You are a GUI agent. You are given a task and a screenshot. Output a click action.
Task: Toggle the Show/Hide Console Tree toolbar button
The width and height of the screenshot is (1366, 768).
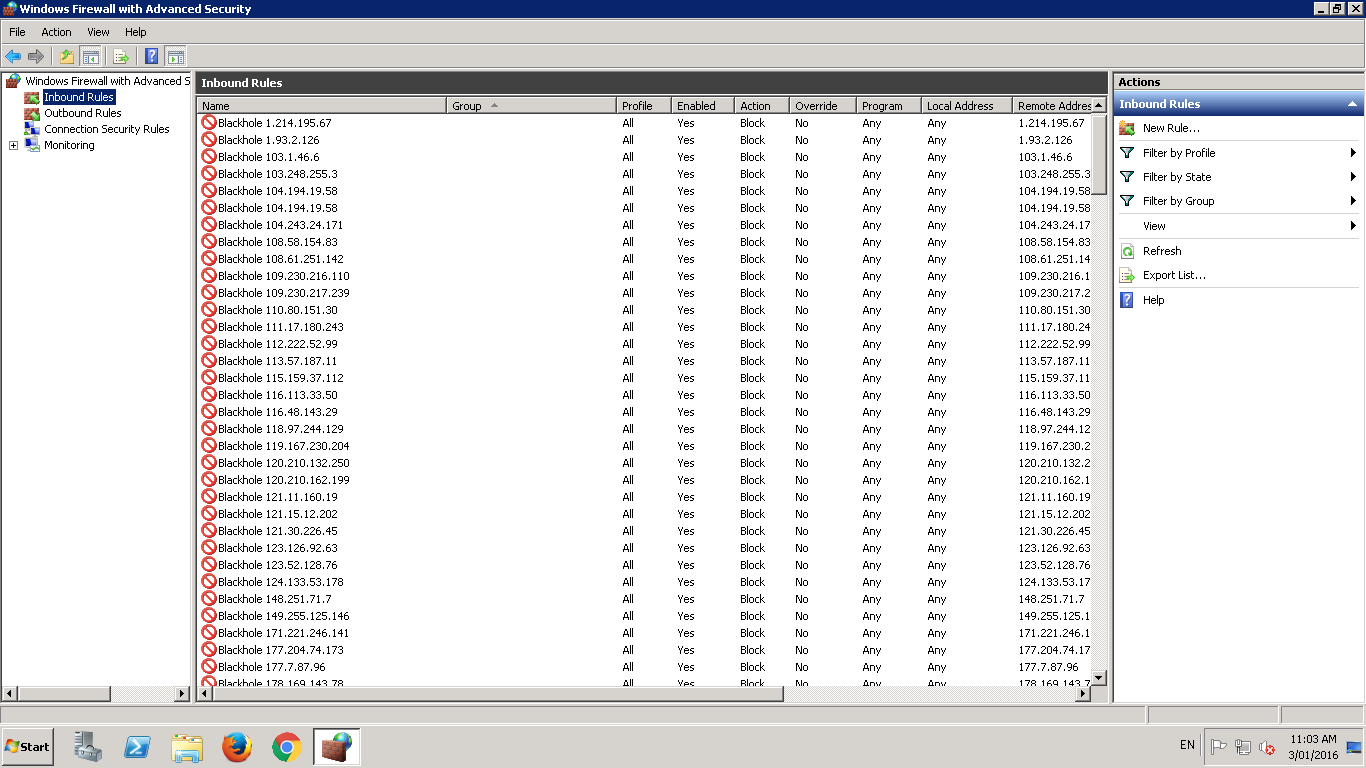pos(90,56)
